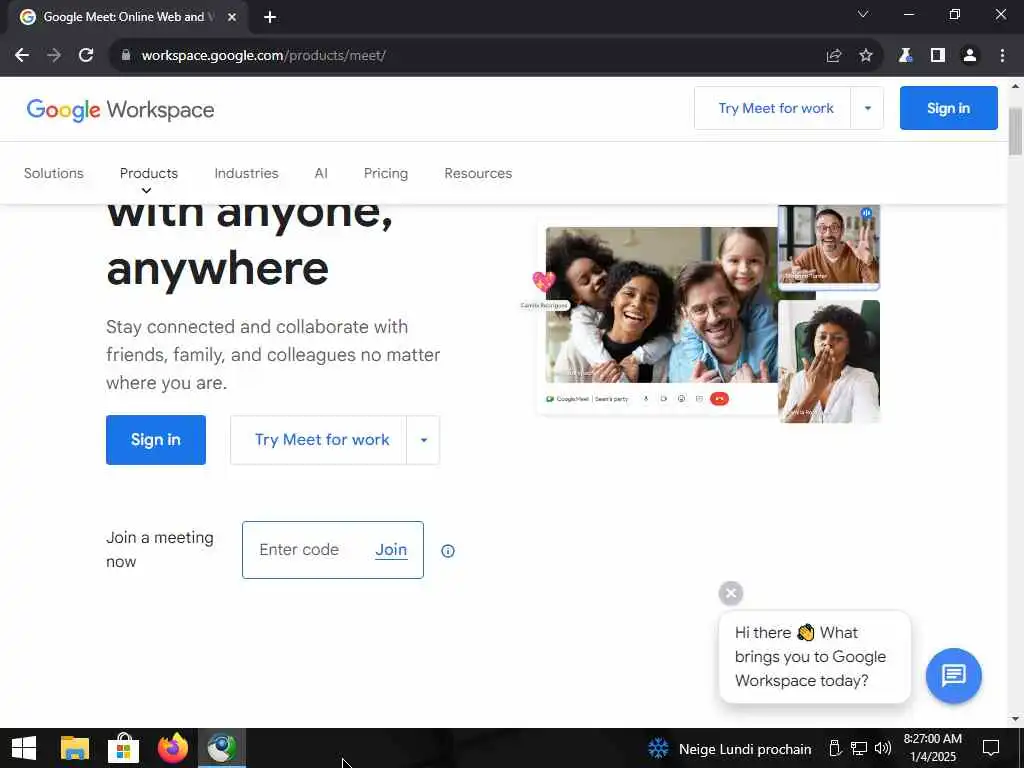Image resolution: width=1024 pixels, height=768 pixels.
Task: Click the Chrome taskbar icon
Action: 221,748
